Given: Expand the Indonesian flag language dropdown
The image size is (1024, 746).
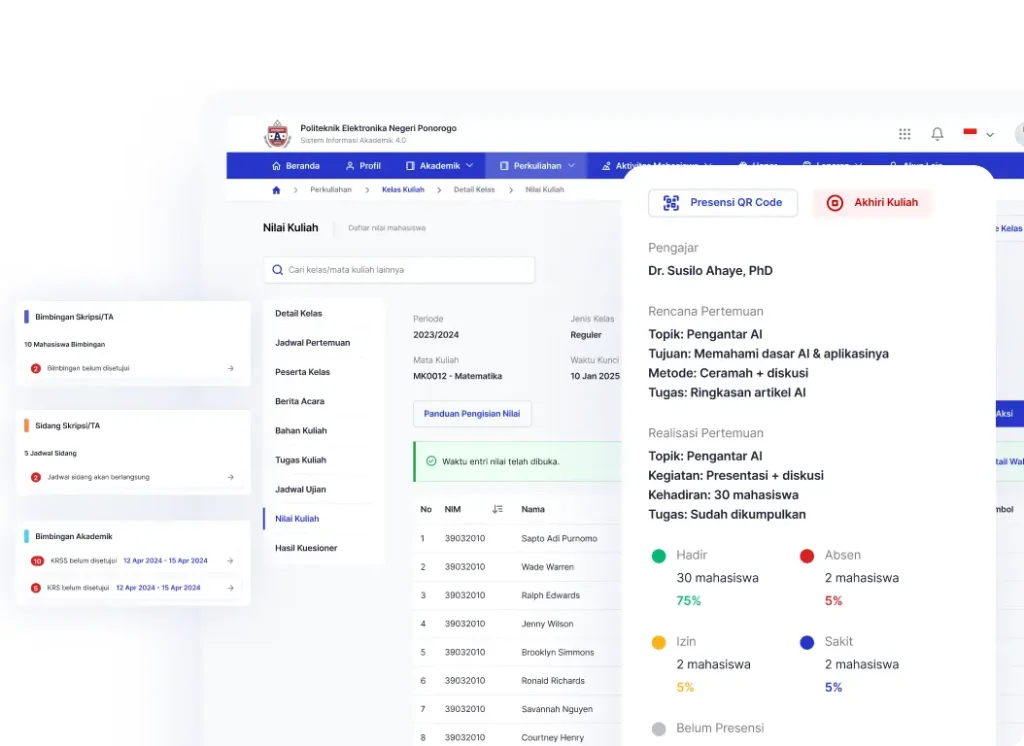Looking at the screenshot, I should pyautogui.click(x=978, y=134).
